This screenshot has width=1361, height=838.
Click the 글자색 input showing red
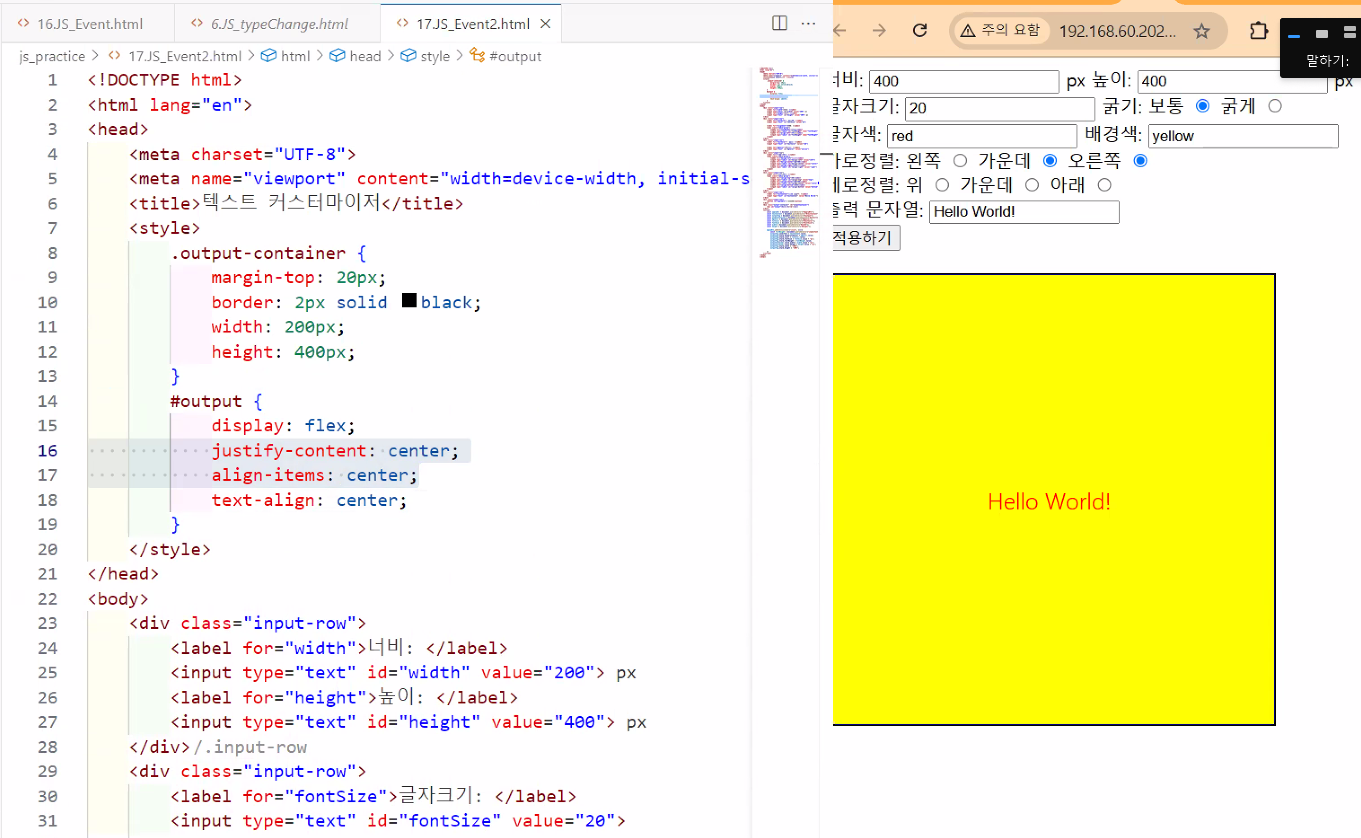pos(982,136)
